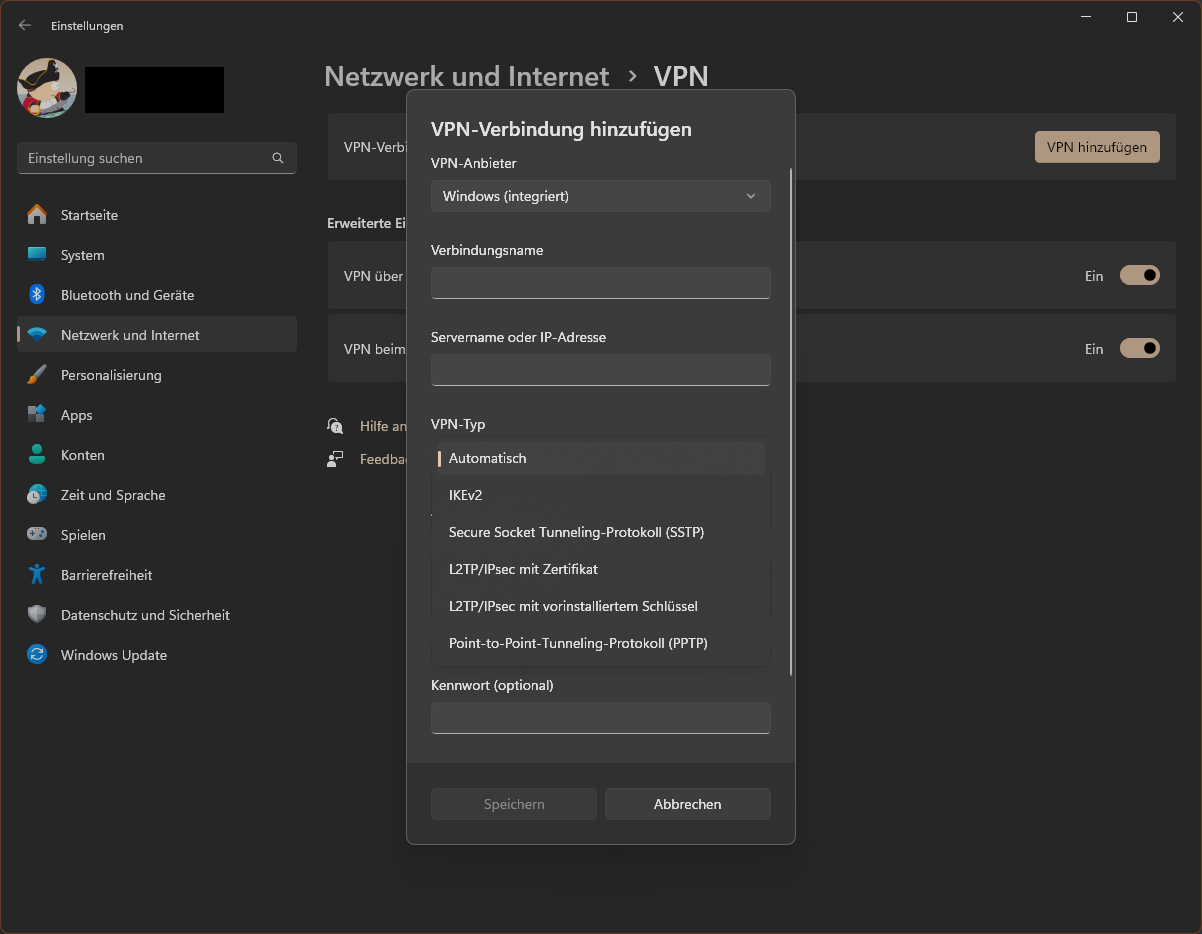Choose Point-to-Point-Tunneling-Protokoll (PPTP) option

coord(578,643)
